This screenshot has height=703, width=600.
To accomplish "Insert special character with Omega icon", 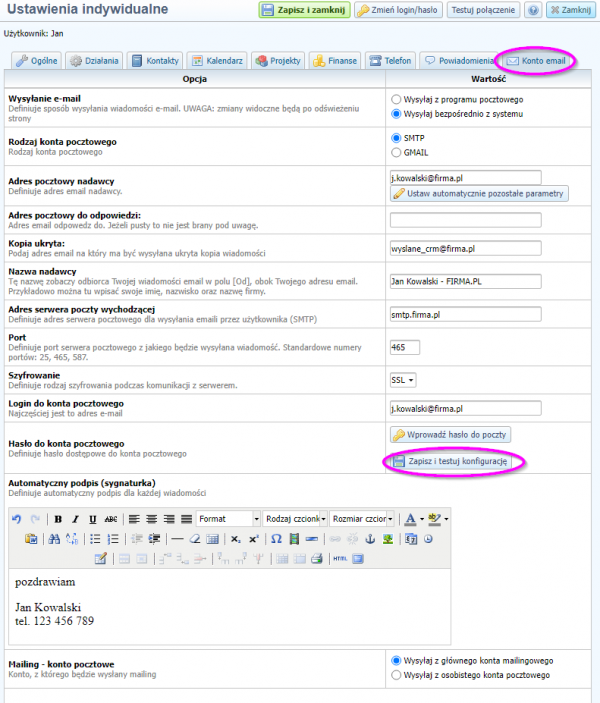I will [276, 538].
